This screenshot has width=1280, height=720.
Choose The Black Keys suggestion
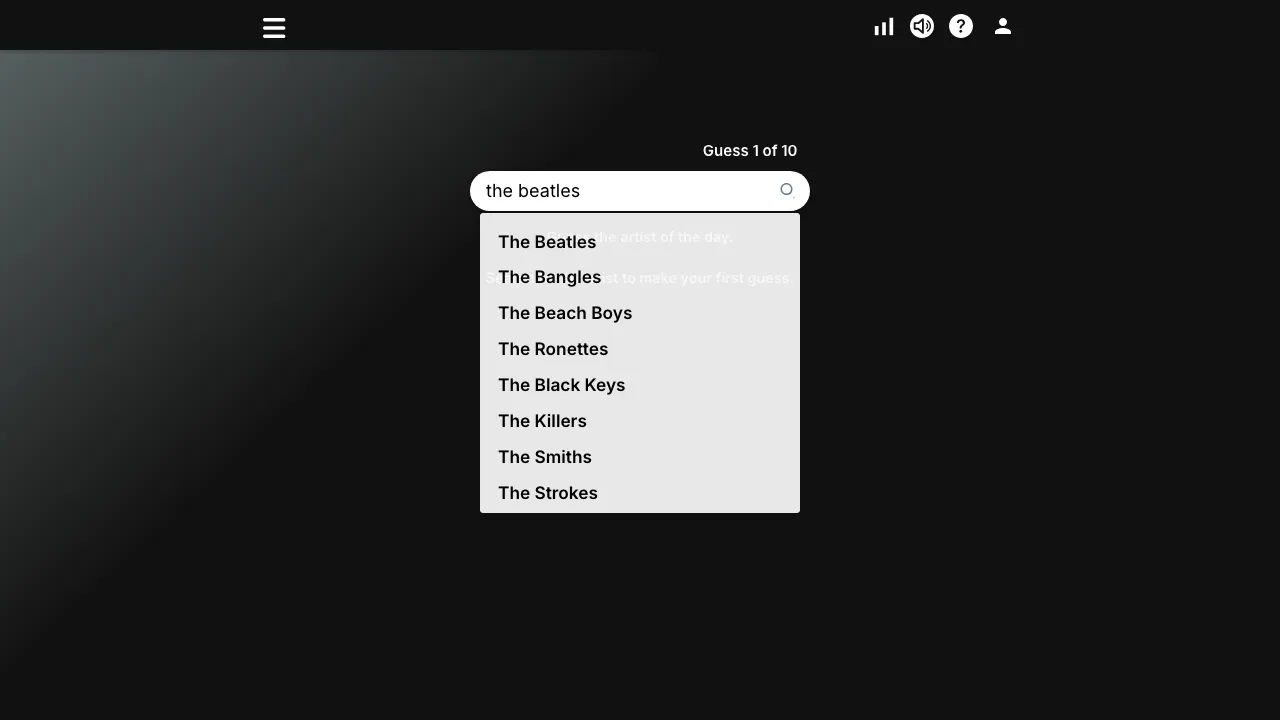[640, 385]
